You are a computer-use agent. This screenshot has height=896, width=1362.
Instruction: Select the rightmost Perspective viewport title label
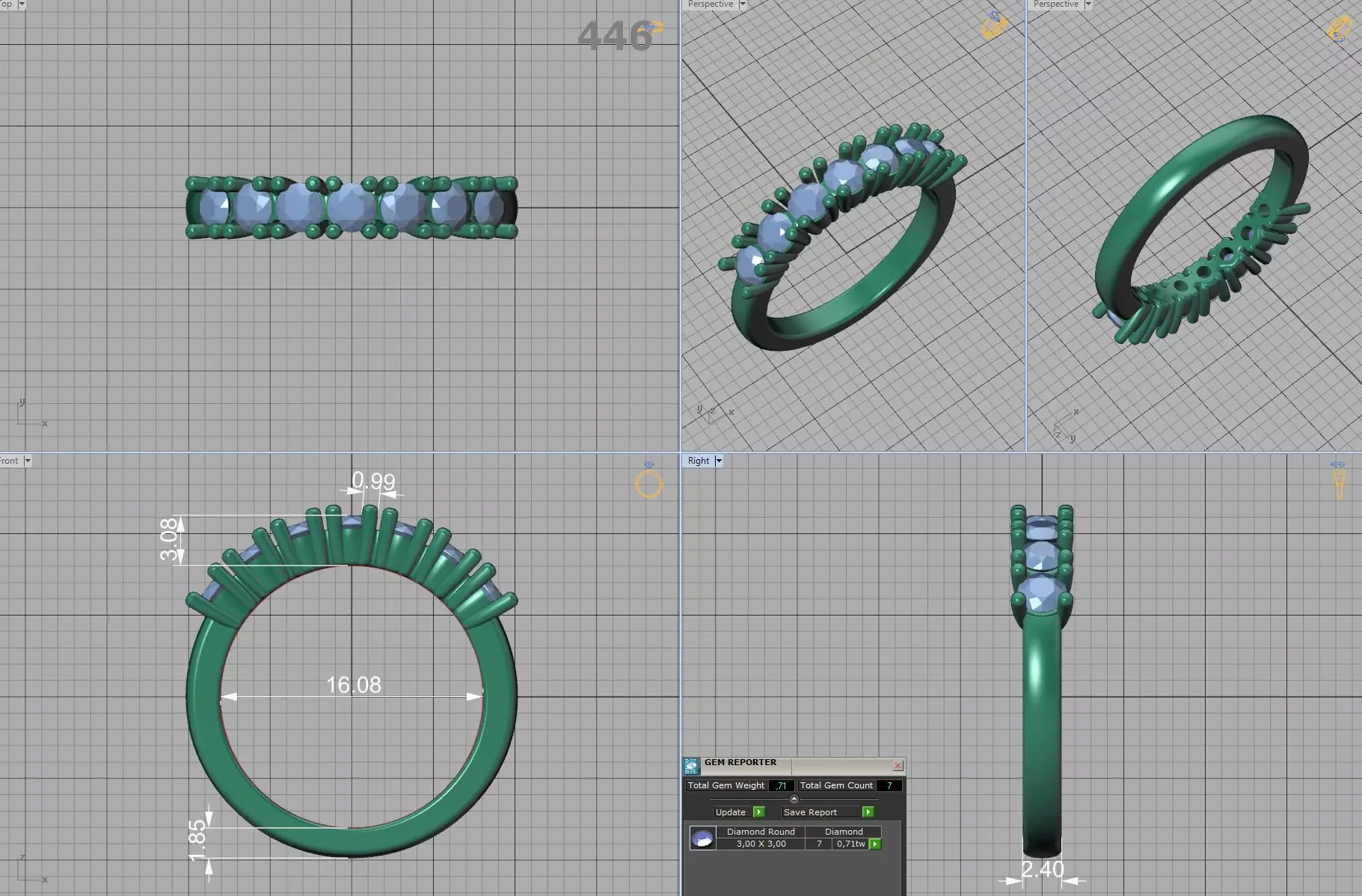(1056, 4)
